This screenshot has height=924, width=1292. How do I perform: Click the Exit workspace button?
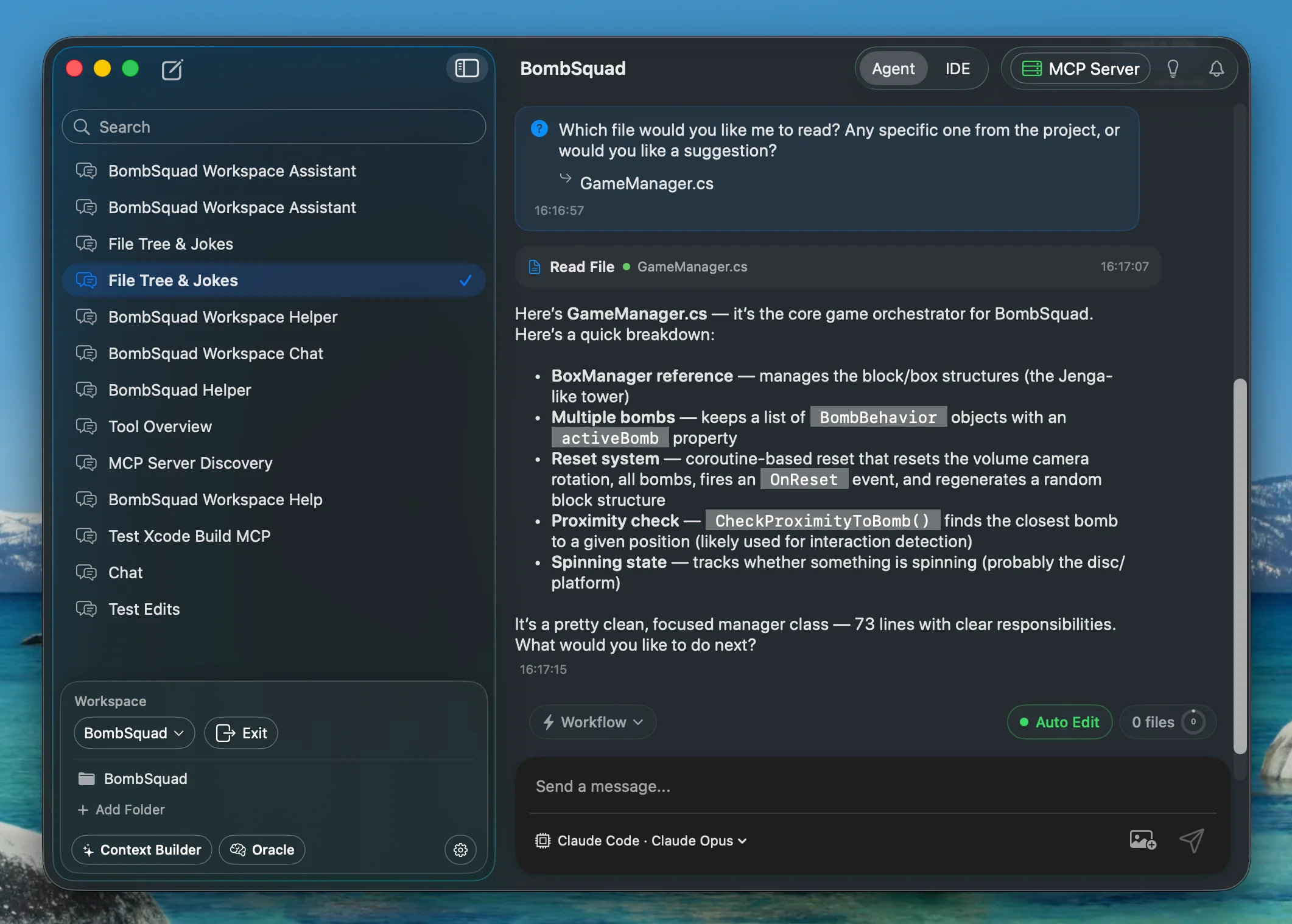[x=241, y=733]
